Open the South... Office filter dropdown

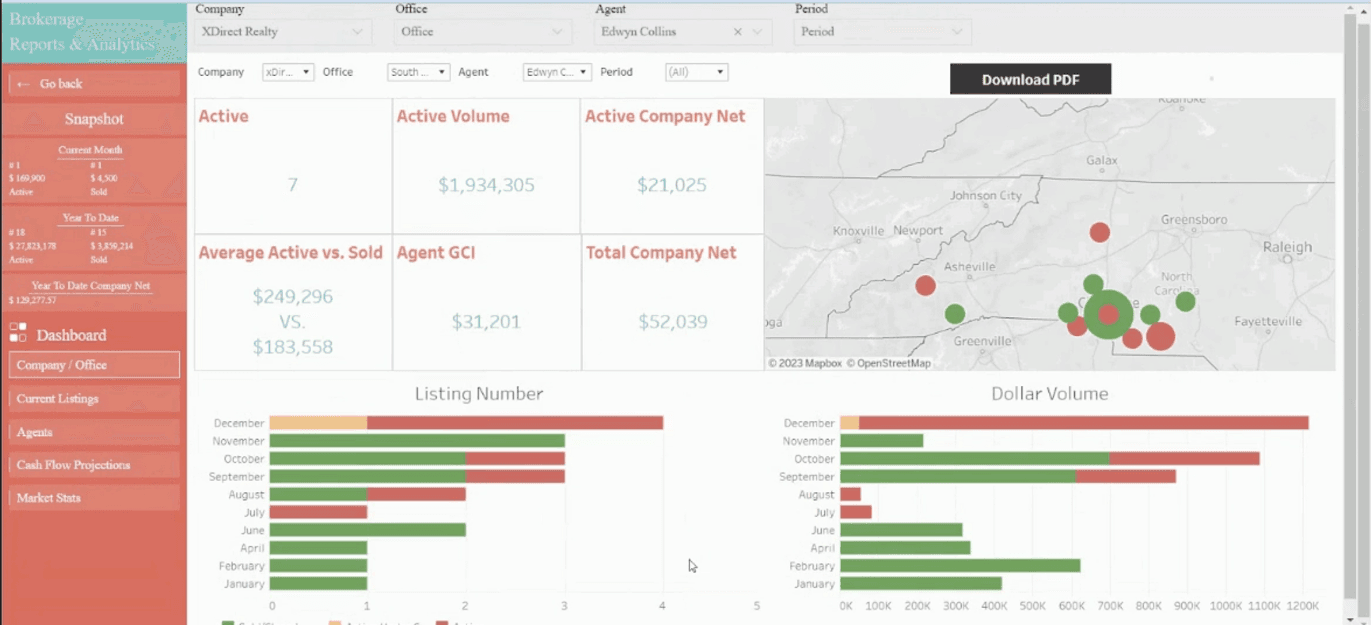(418, 72)
